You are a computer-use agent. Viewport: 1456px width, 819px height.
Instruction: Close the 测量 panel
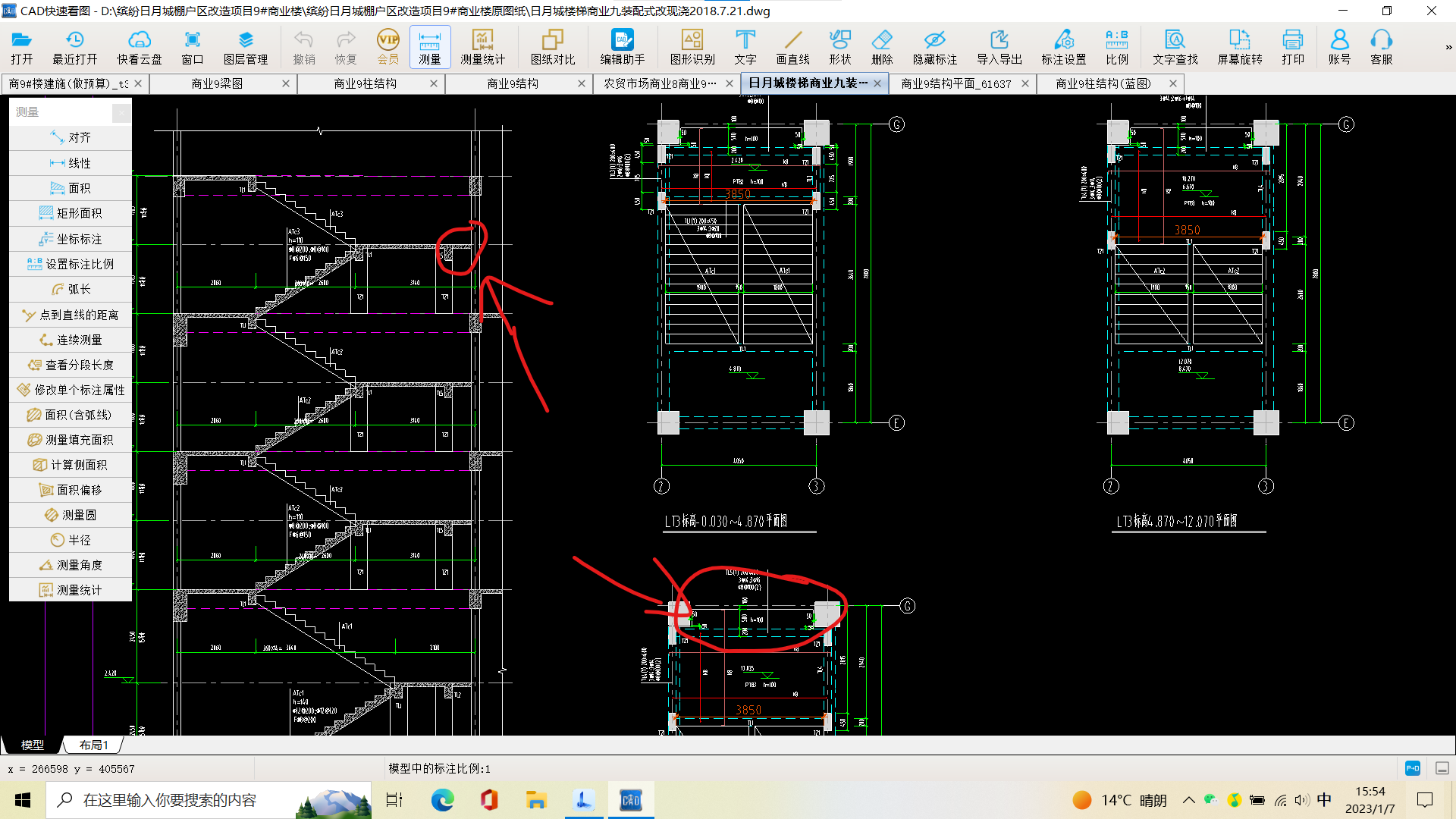coord(121,112)
